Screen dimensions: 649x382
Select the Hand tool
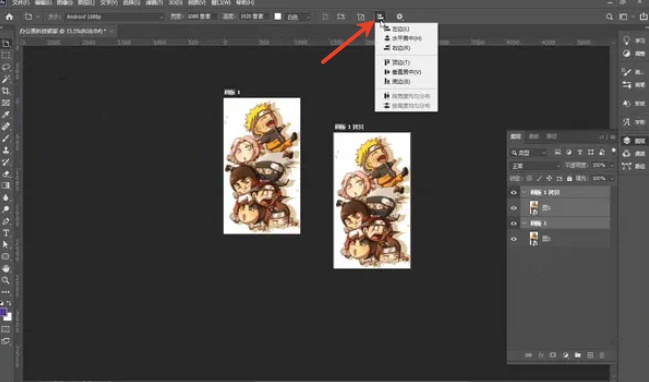point(6,269)
